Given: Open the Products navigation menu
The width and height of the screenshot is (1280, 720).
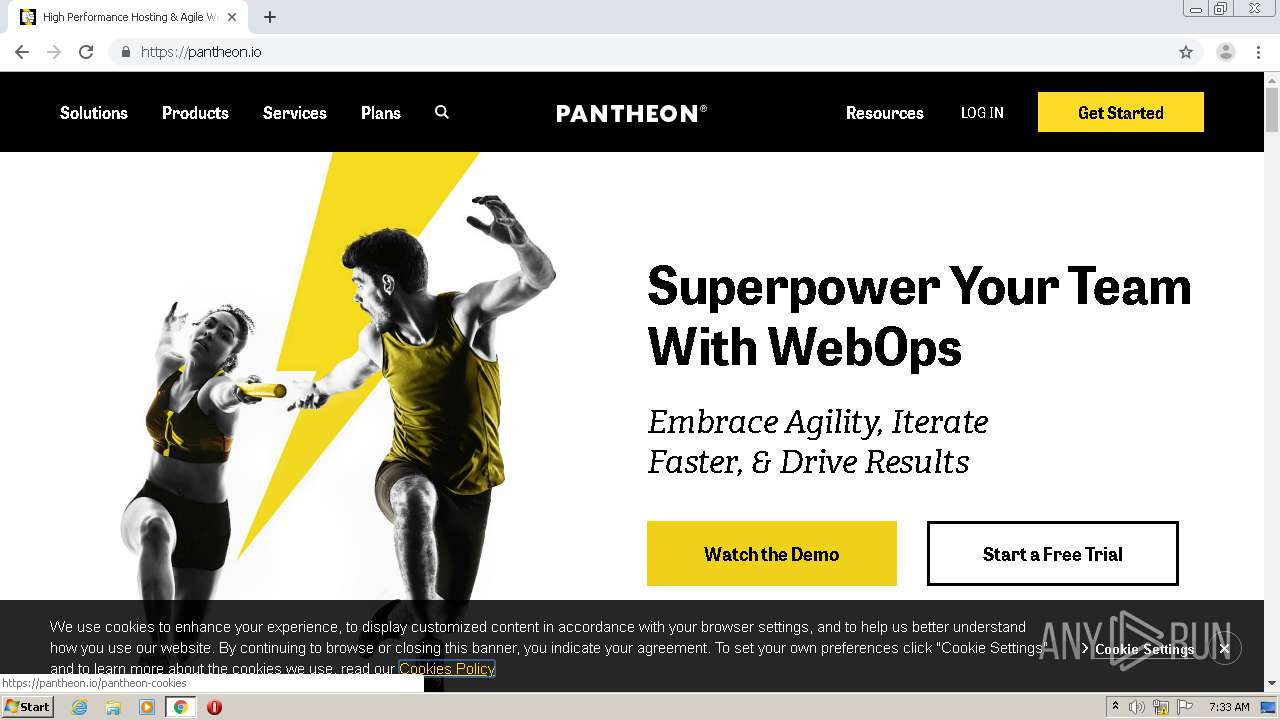Looking at the screenshot, I should coord(195,113).
